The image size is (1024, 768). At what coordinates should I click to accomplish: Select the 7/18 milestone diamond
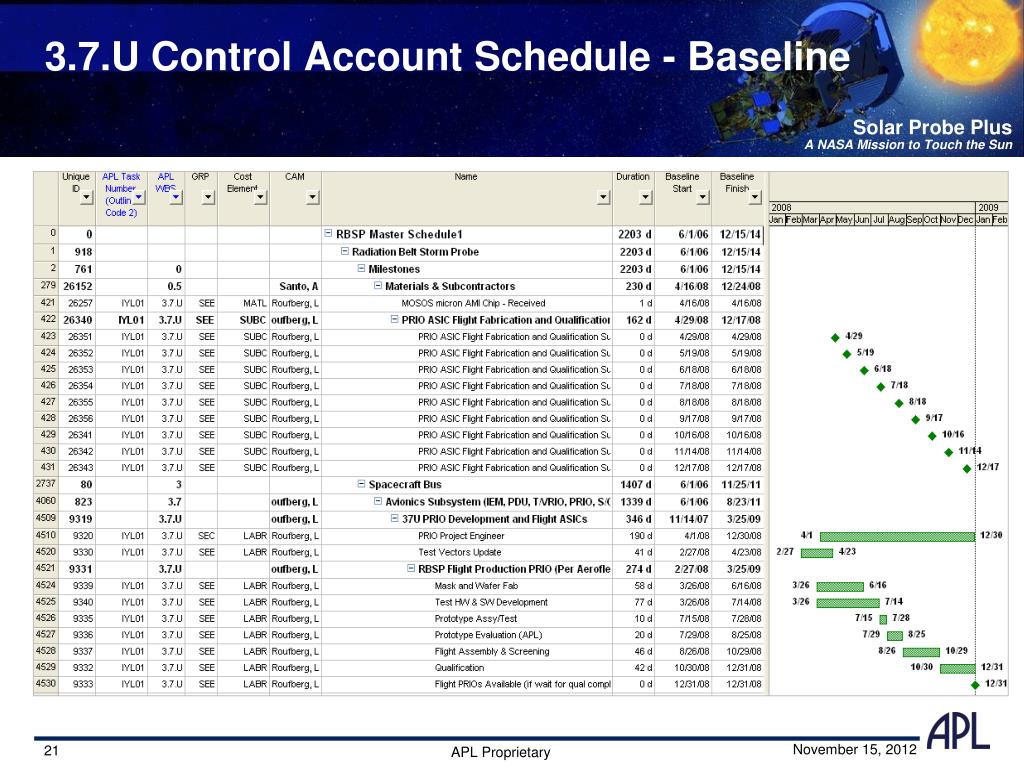tap(881, 387)
